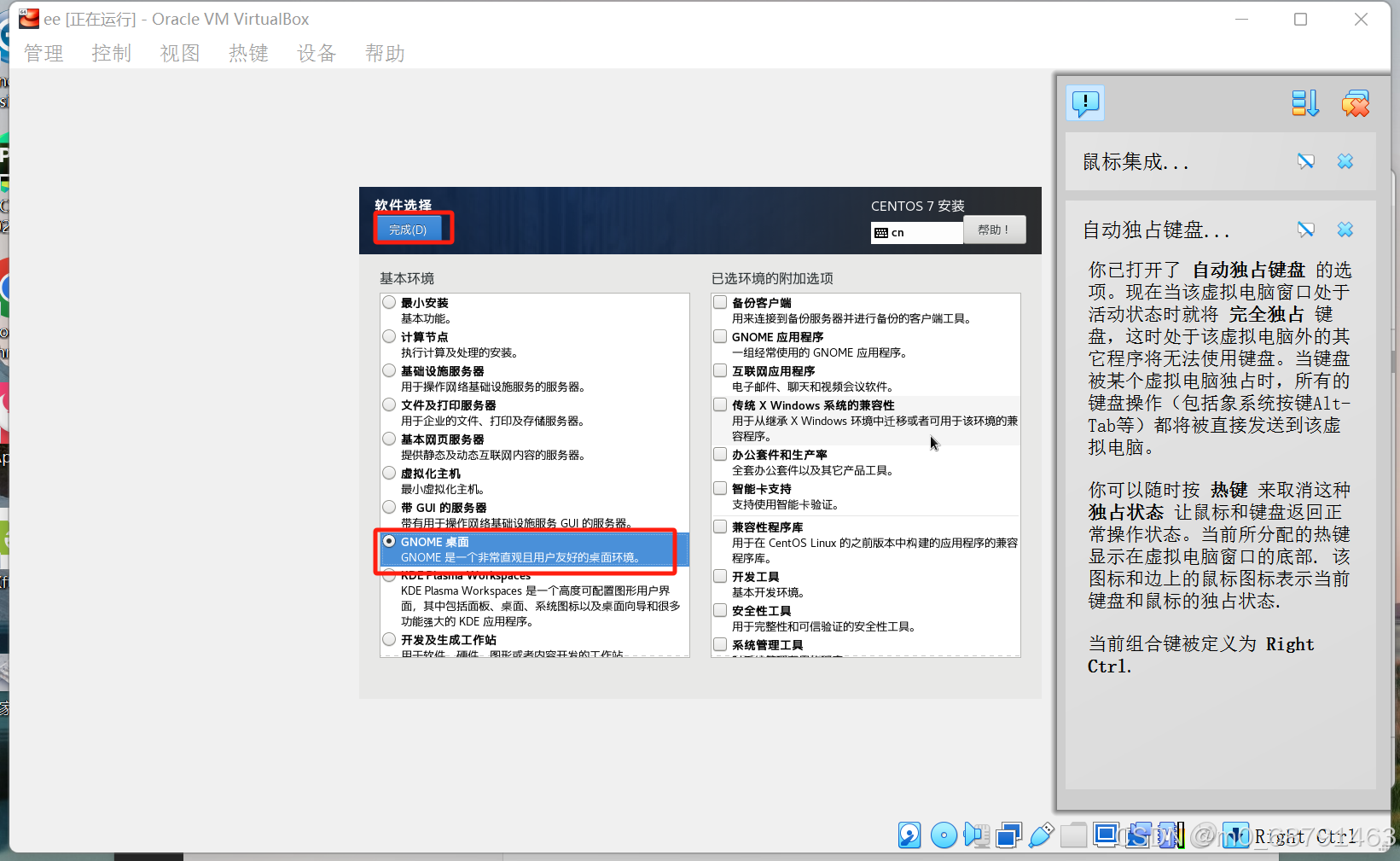1400x861 pixels.
Task: Maximize the VirtualBox window
Action: [x=1300, y=19]
